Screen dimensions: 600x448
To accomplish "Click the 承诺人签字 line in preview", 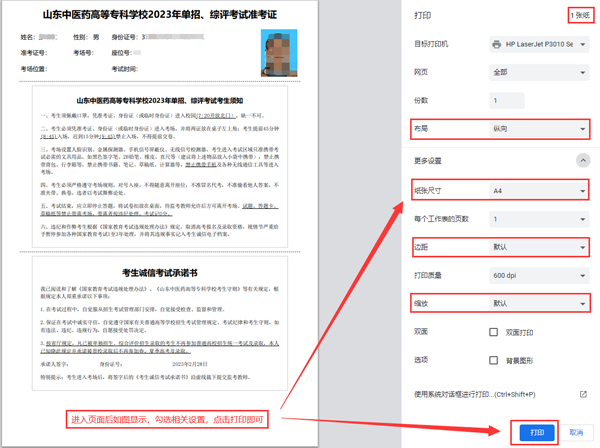I will [54, 364].
